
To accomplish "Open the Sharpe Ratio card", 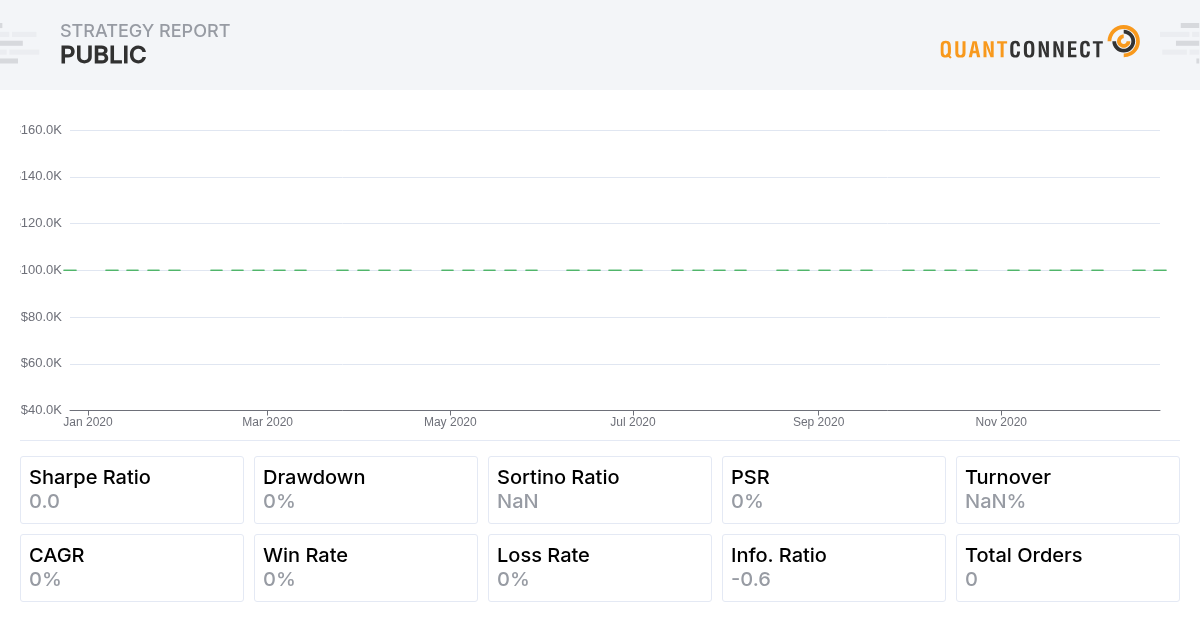I will click(132, 490).
